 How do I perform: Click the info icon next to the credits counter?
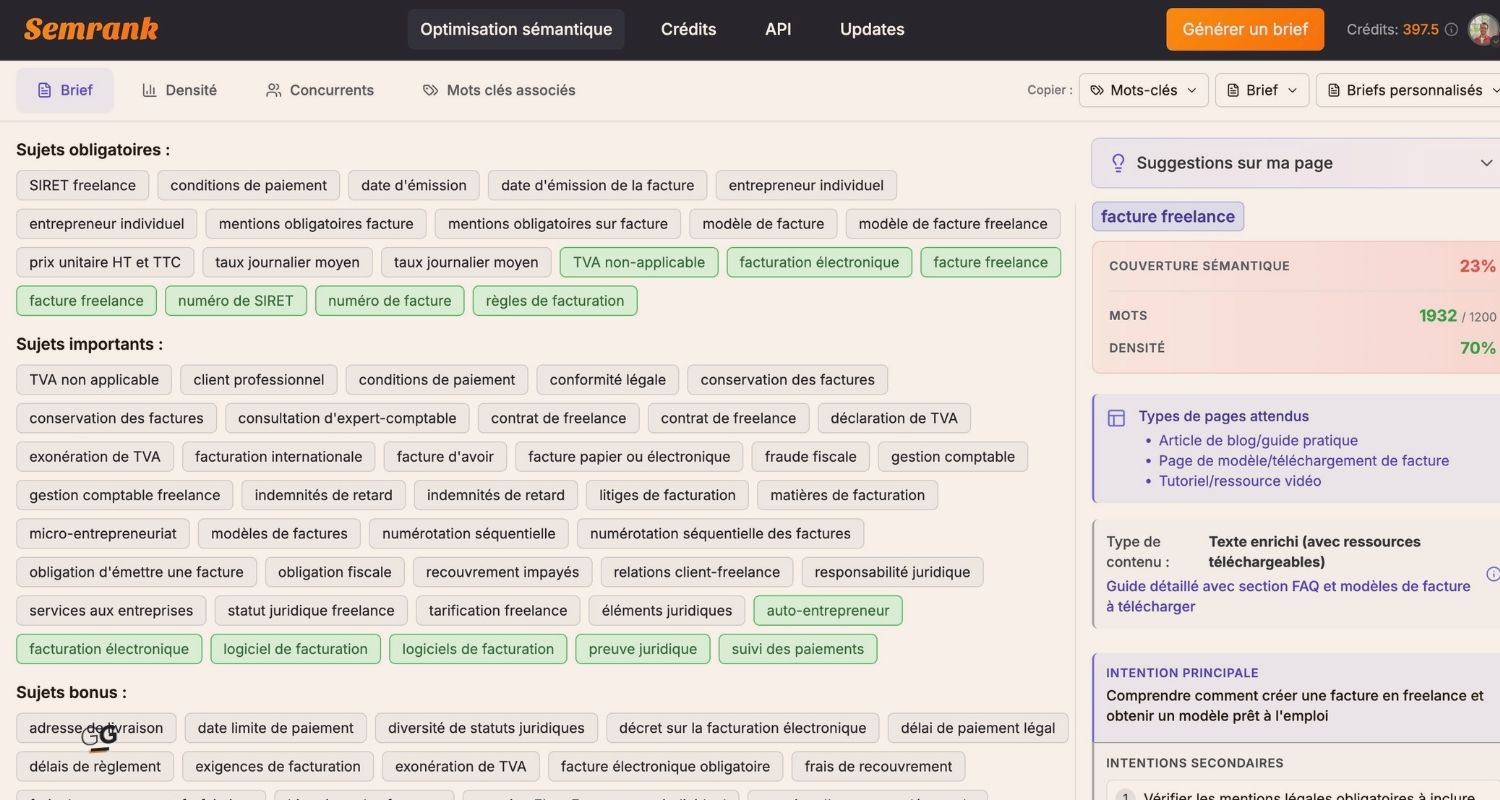(1450, 30)
